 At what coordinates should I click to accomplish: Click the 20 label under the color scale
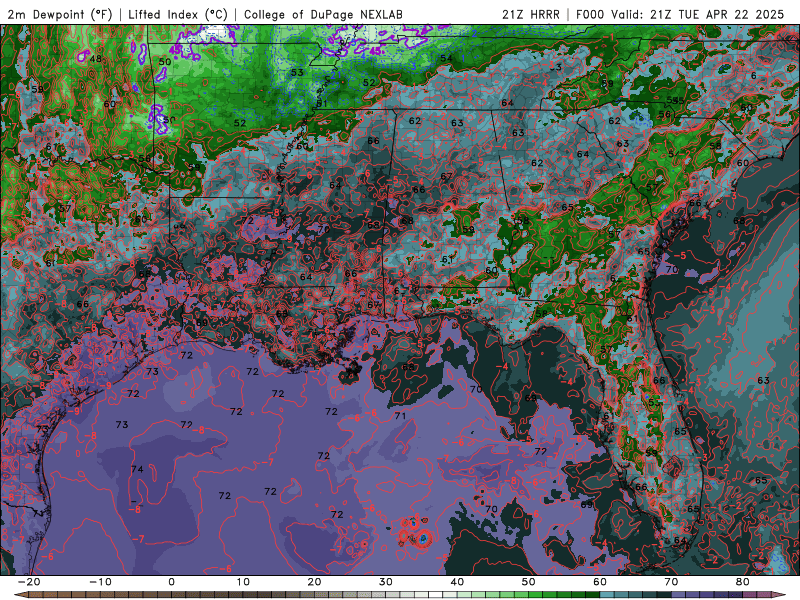[x=314, y=582]
